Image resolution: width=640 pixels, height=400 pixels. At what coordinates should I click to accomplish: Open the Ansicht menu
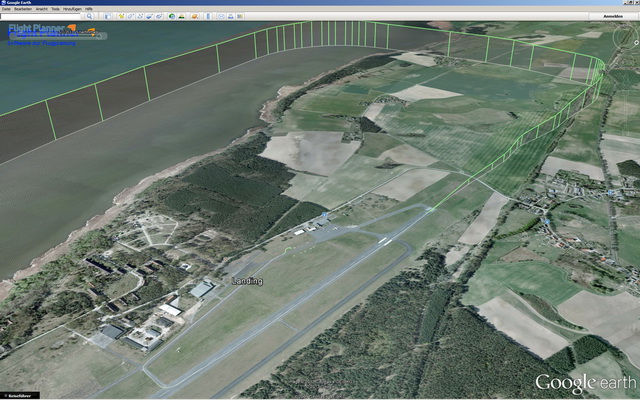[41, 9]
